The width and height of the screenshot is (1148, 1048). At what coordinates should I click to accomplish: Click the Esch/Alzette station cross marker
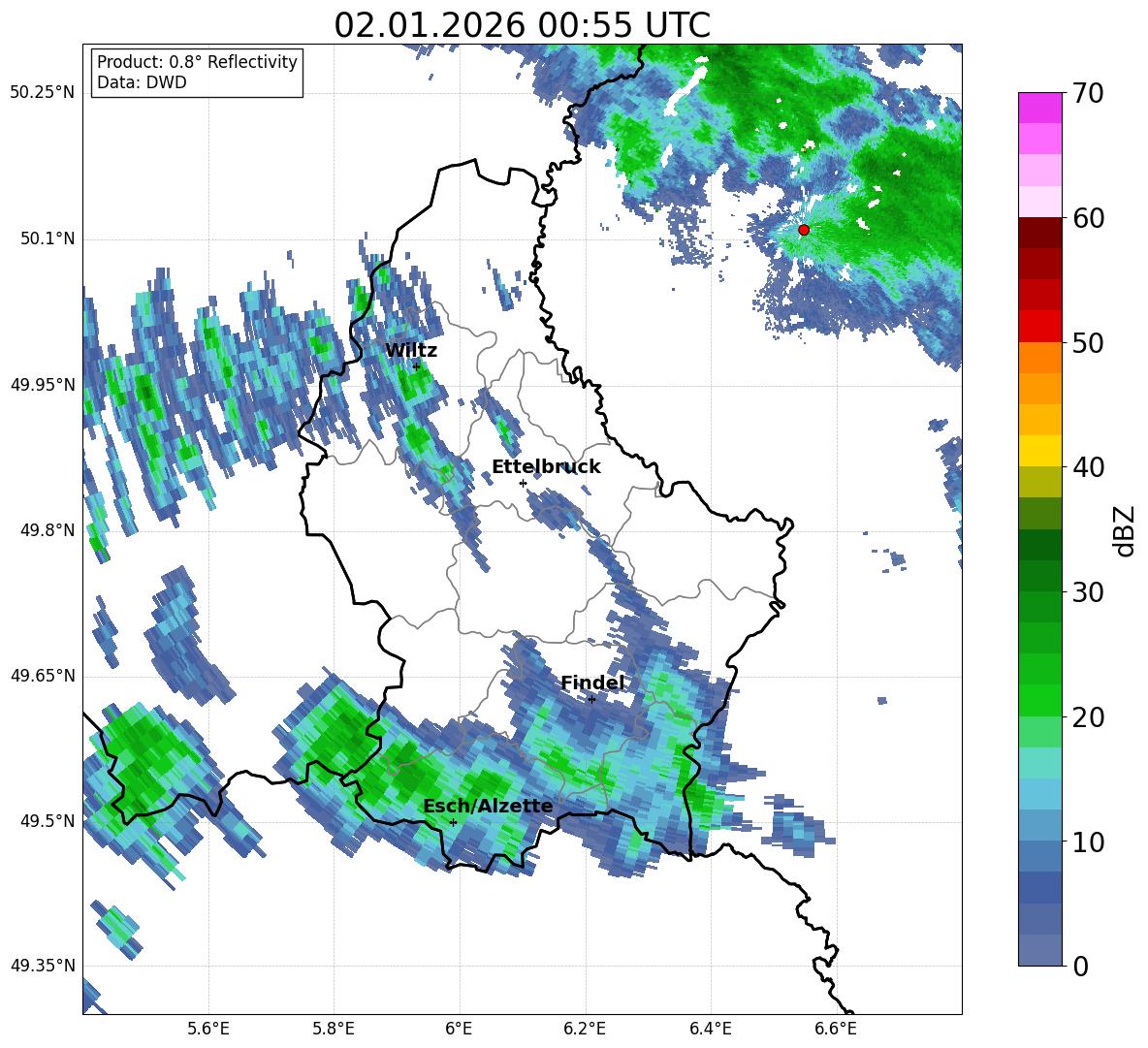[453, 822]
